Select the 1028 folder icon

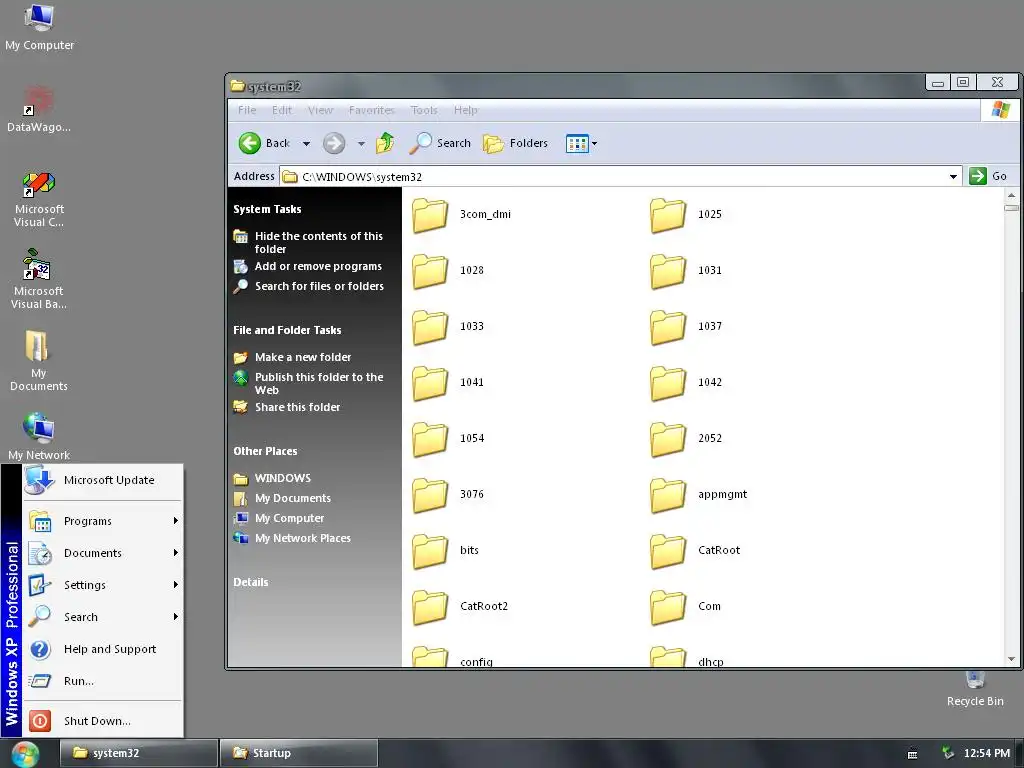tap(430, 272)
